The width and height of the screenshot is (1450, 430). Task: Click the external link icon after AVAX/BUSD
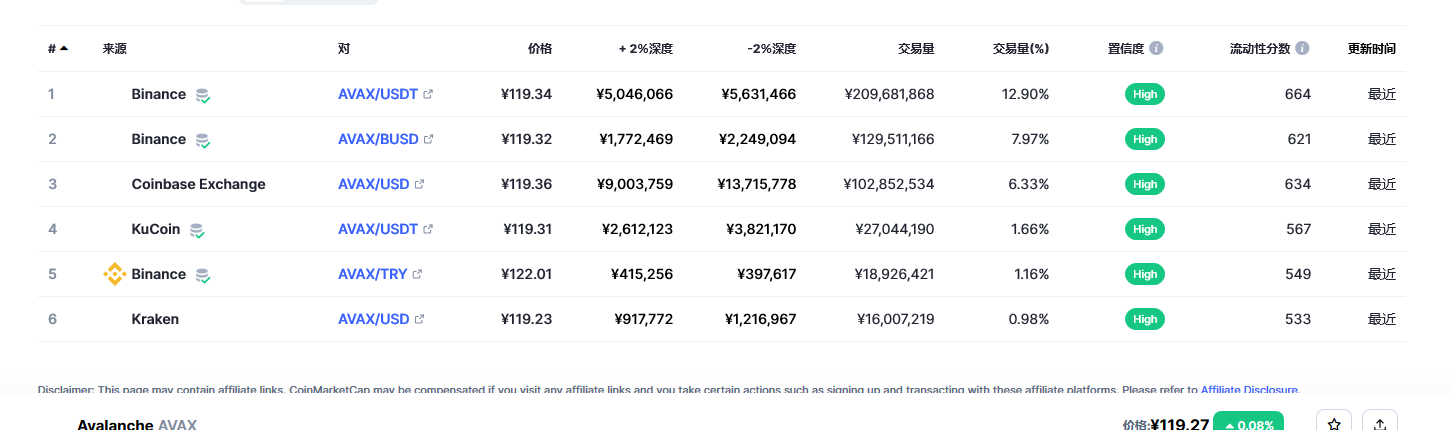tap(429, 139)
